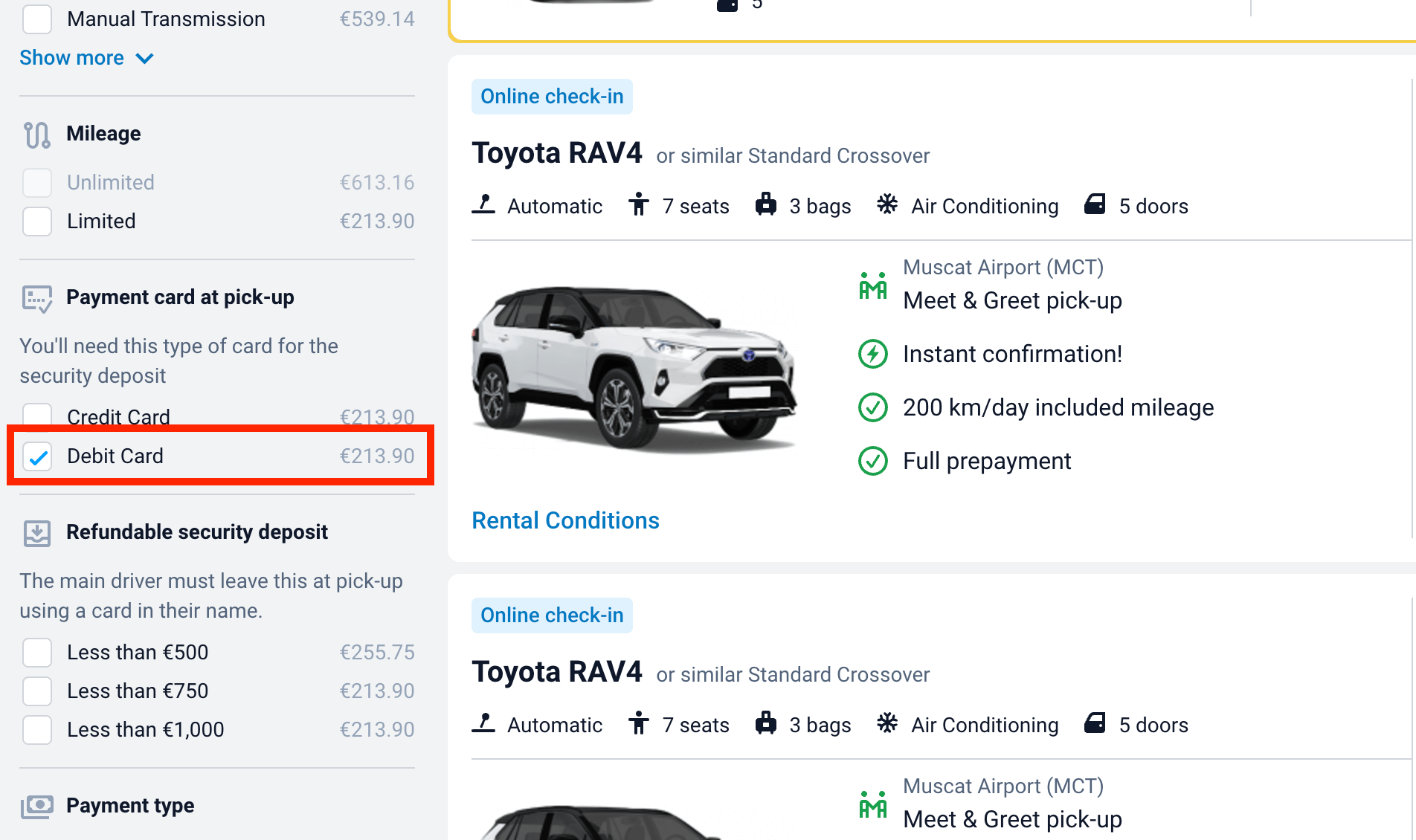
Task: Click the €539.14 Manual Transmission price
Action: click(x=377, y=19)
